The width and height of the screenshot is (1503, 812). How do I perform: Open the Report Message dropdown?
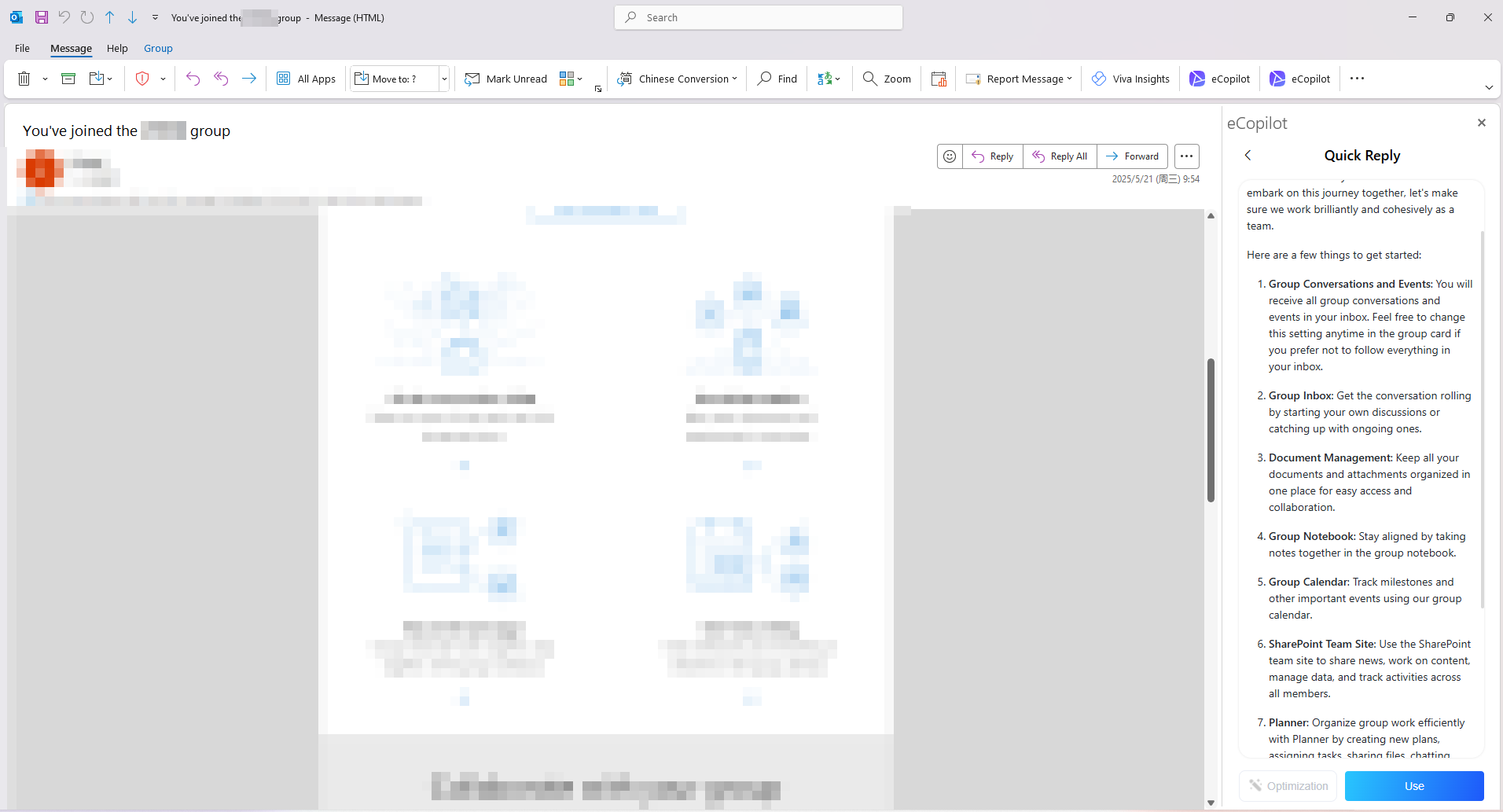point(1069,78)
